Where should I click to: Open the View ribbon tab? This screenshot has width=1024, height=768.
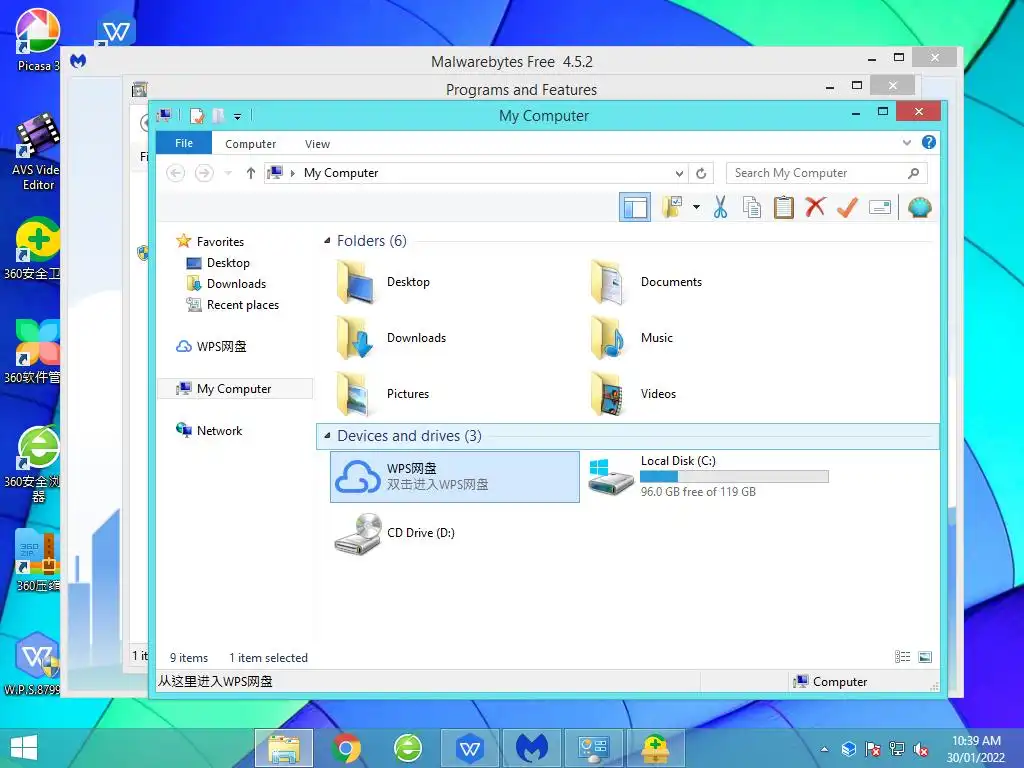(317, 144)
